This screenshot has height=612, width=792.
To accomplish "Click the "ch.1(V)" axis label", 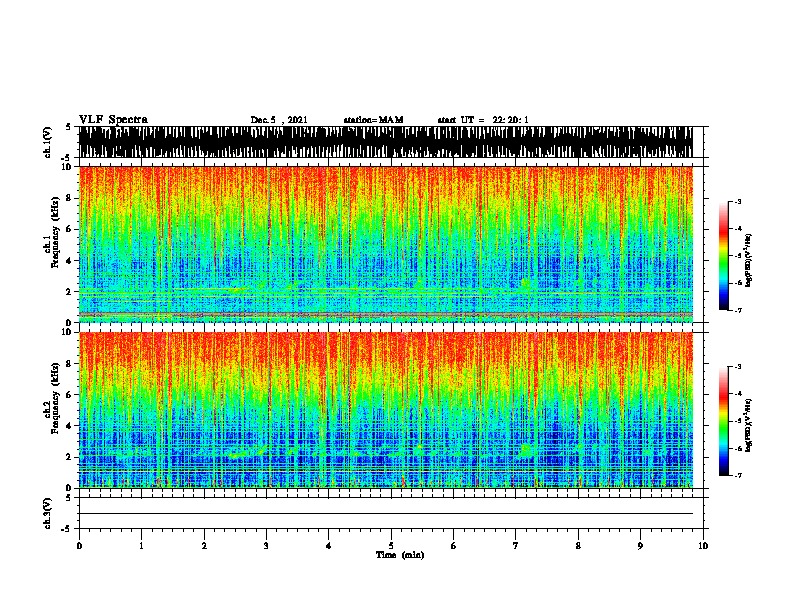I will [48, 142].
